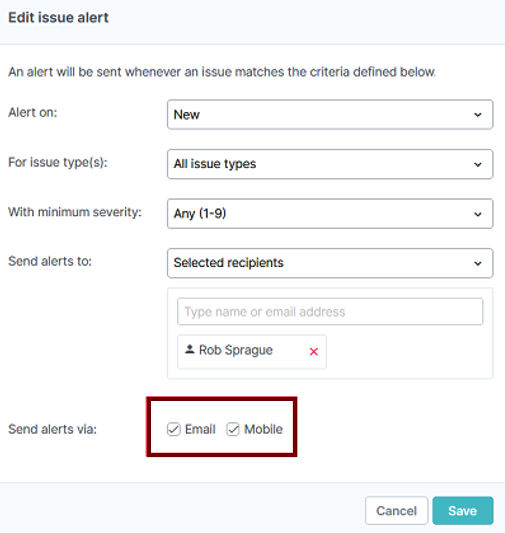This screenshot has height=533, width=505.
Task: Click the chevron arrow in Send alerts to field
Action: click(x=478, y=263)
